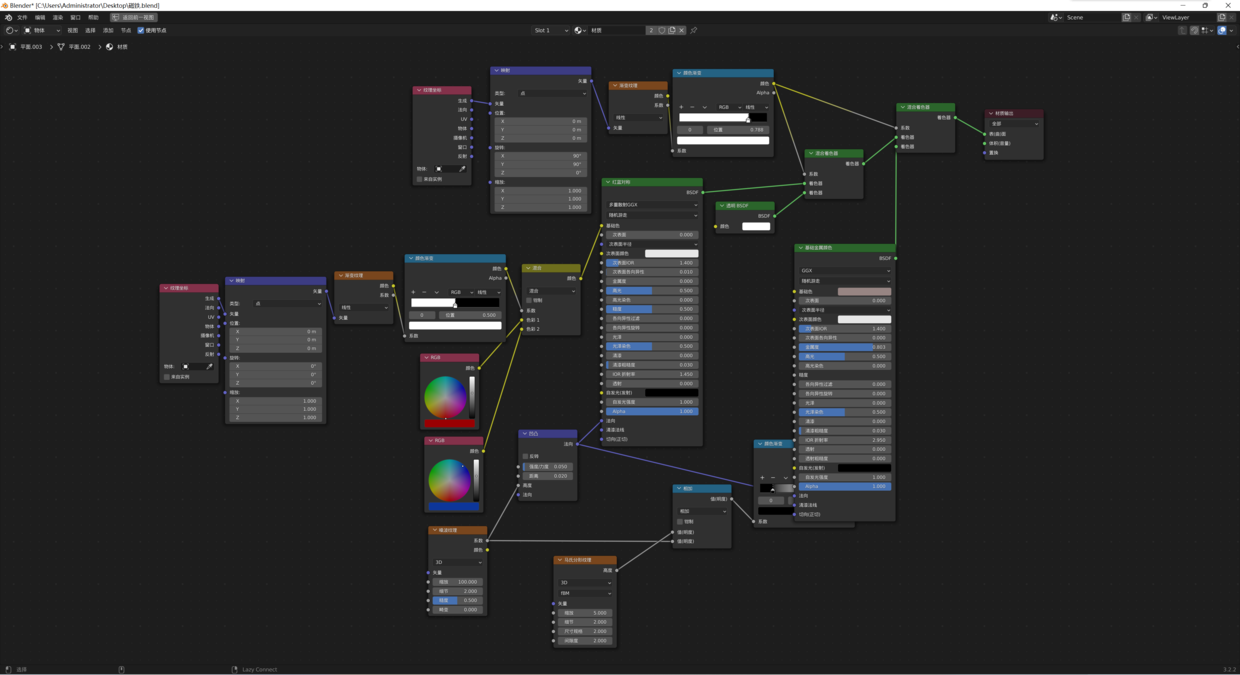Click the material browse sphere icon
This screenshot has height=675, width=1240.
(580, 30)
